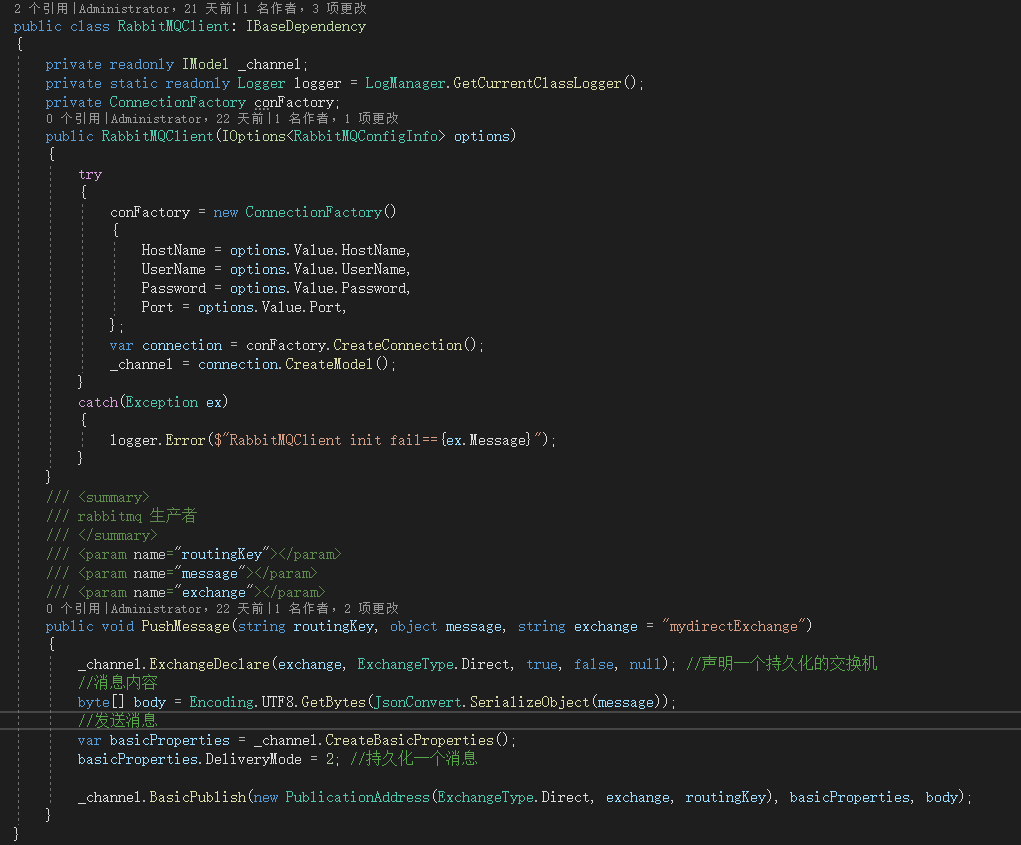Screen dimensions: 1021x845
Task: Click the false literal in ExchangeDeclare
Action: pyautogui.click(x=594, y=664)
